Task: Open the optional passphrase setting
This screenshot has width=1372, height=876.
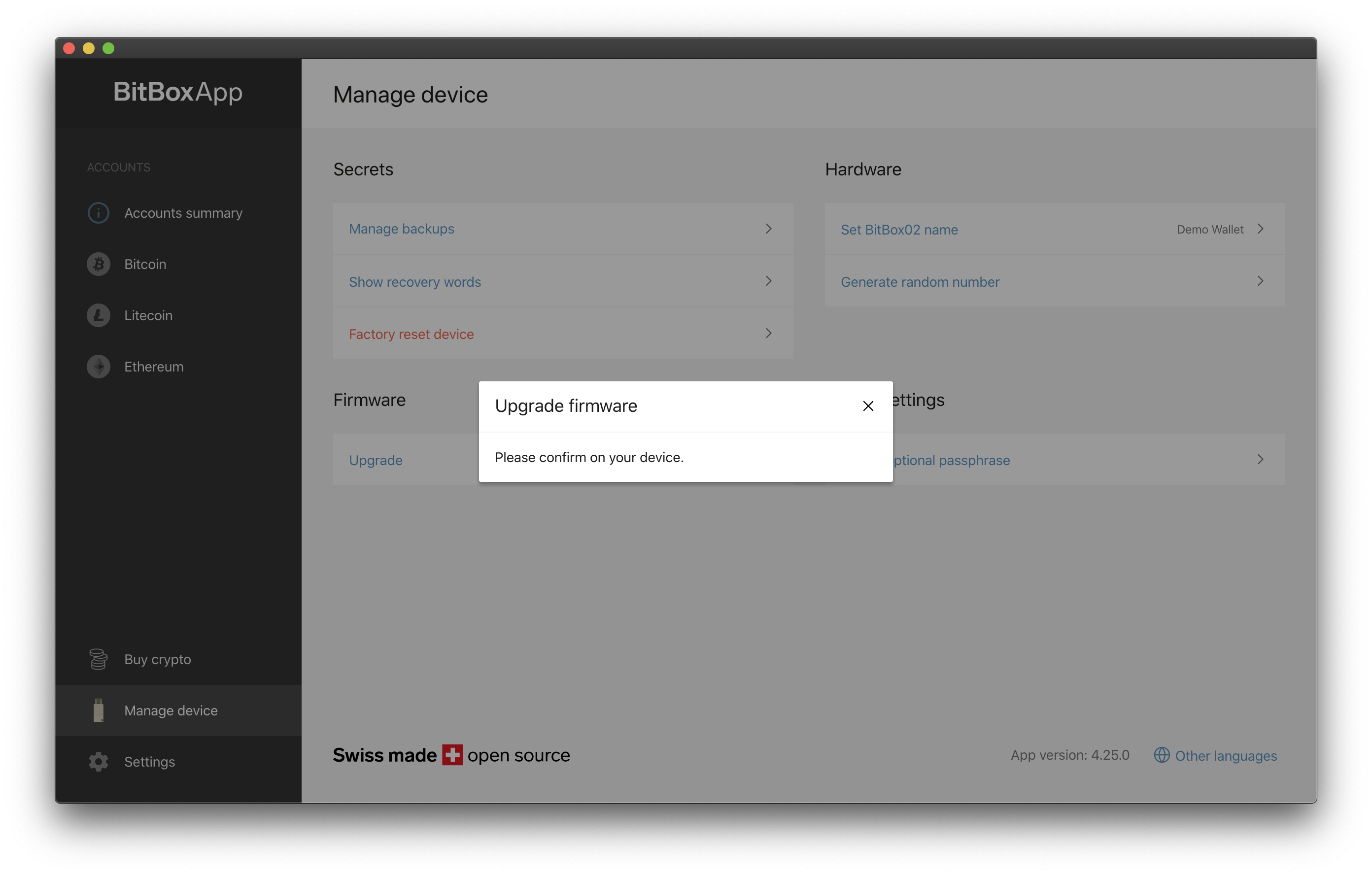Action: click(1089, 460)
